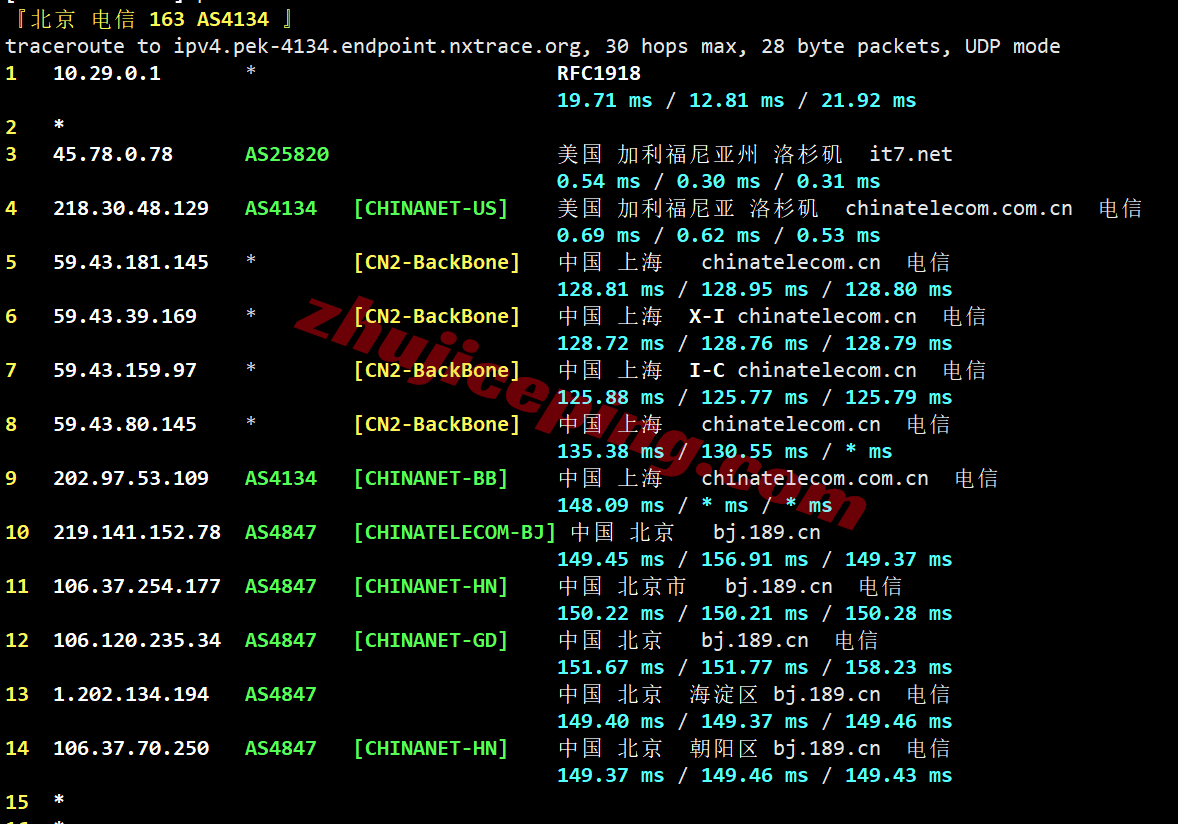Screen dimensions: 1178x824
Task: Click hop 4 IP 218.30.48.129
Action: click(x=131, y=209)
